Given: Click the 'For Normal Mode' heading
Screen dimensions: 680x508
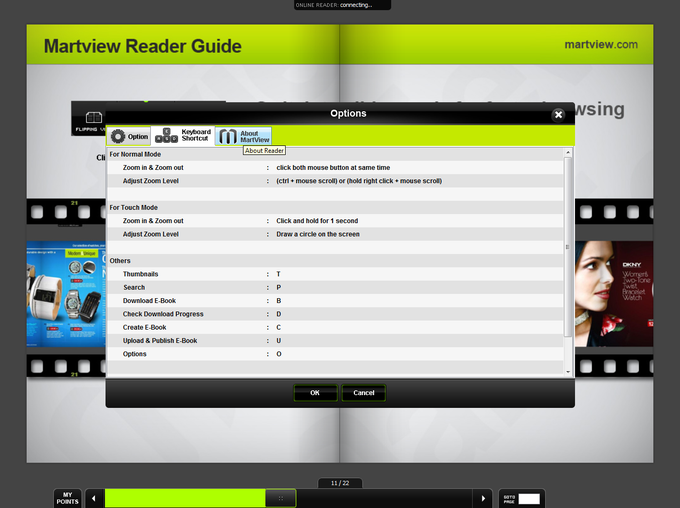Looking at the screenshot, I should click(x=135, y=154).
